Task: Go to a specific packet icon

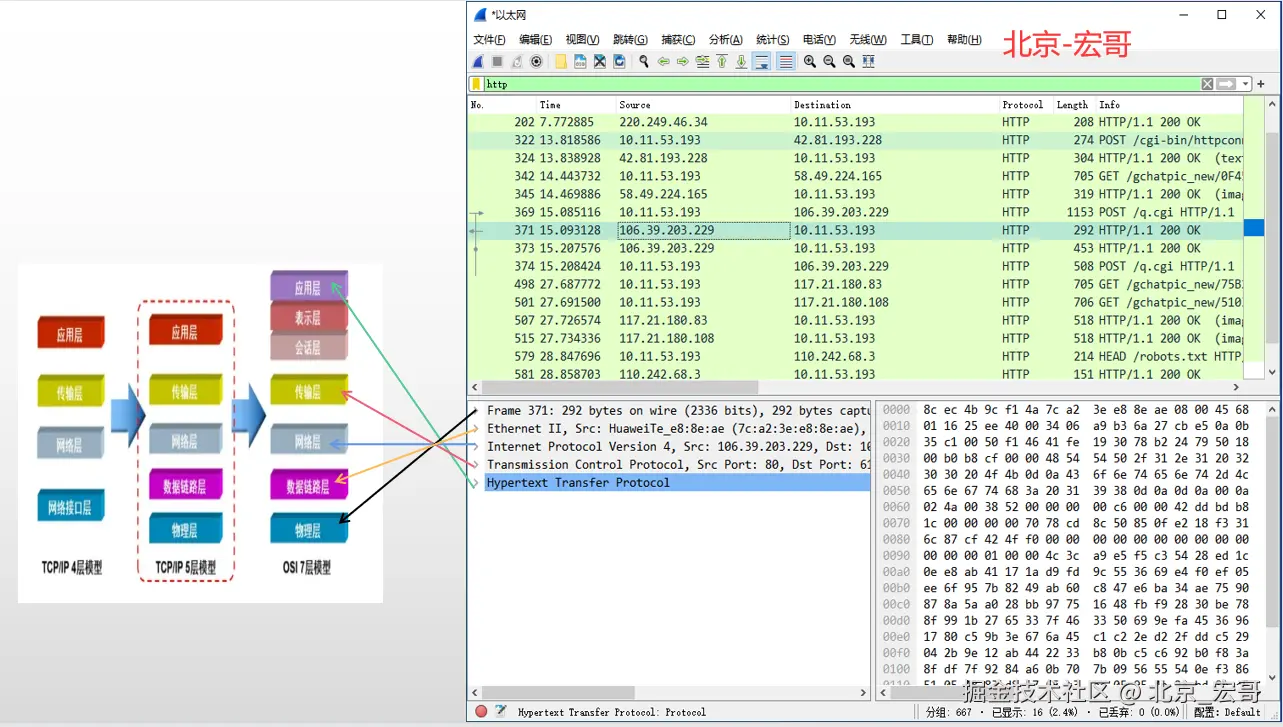Action: pos(702,61)
